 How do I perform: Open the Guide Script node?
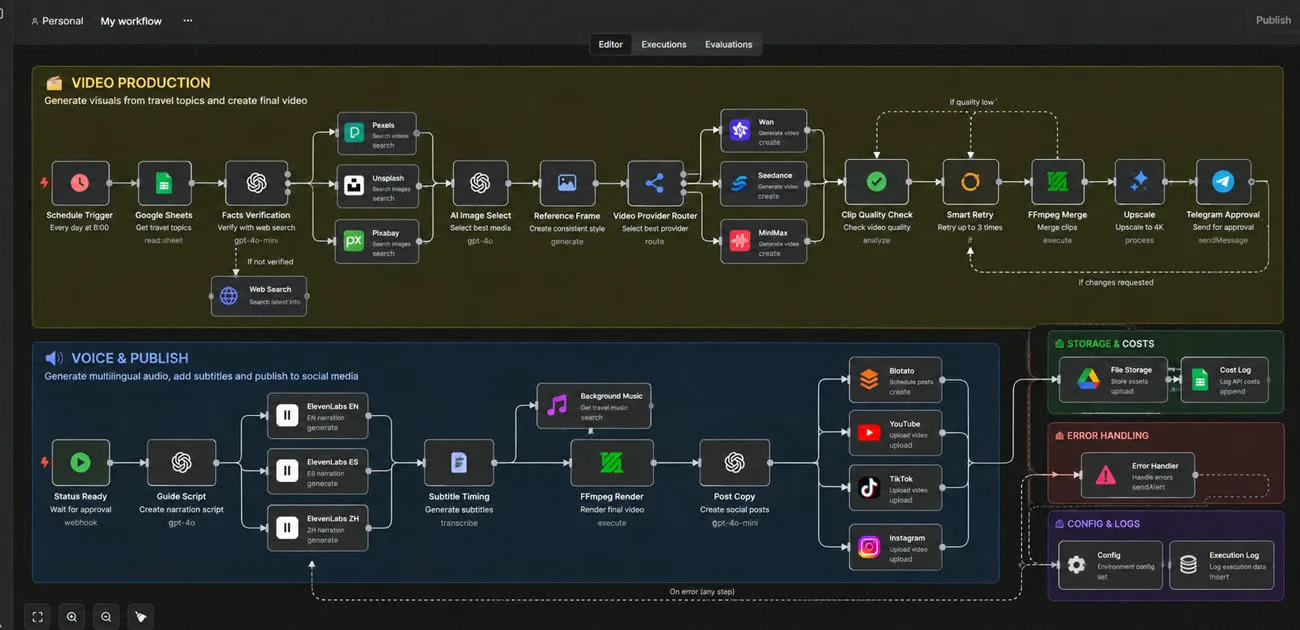(x=181, y=462)
